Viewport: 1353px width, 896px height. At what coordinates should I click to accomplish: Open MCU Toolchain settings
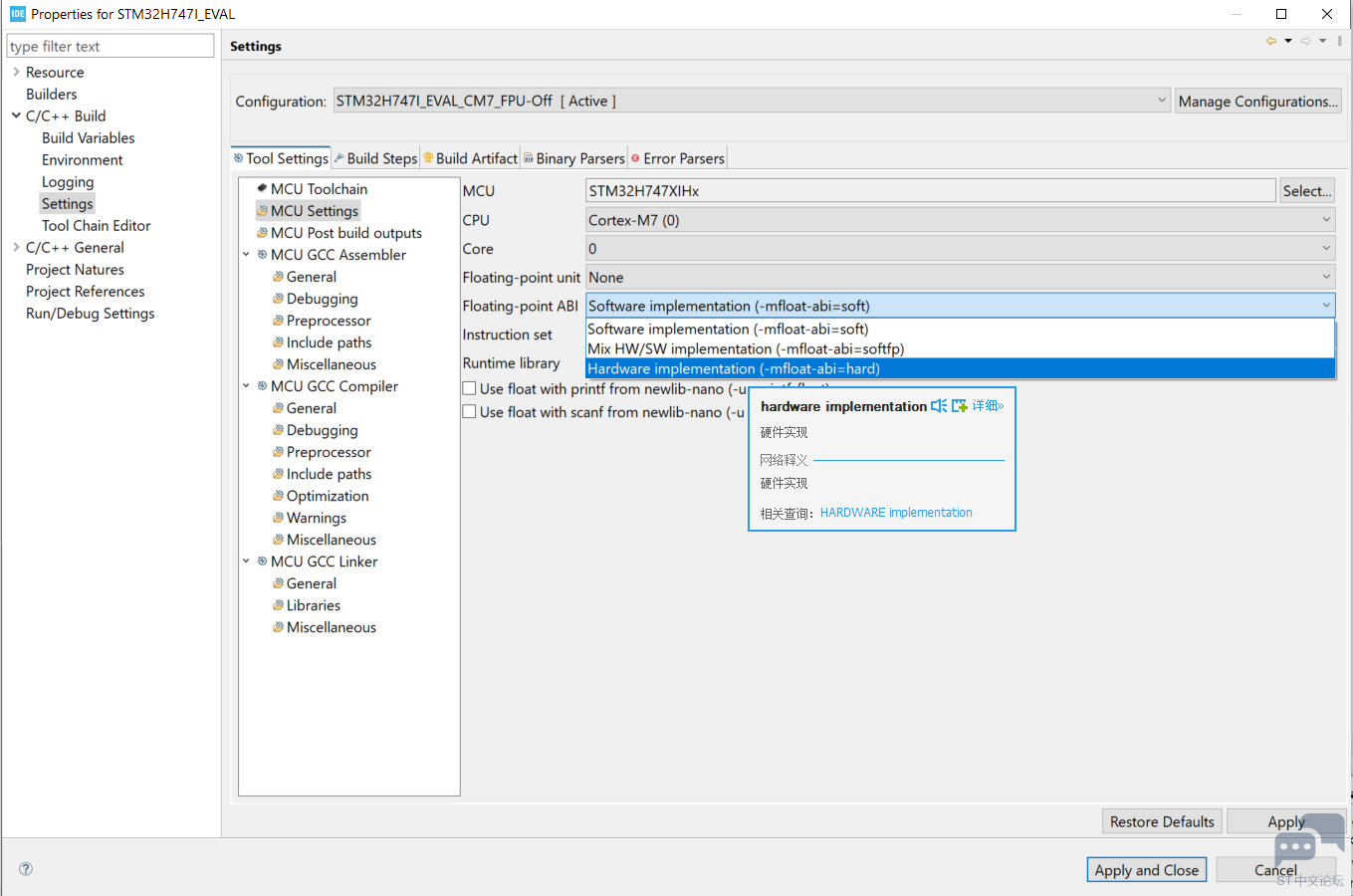(x=319, y=189)
